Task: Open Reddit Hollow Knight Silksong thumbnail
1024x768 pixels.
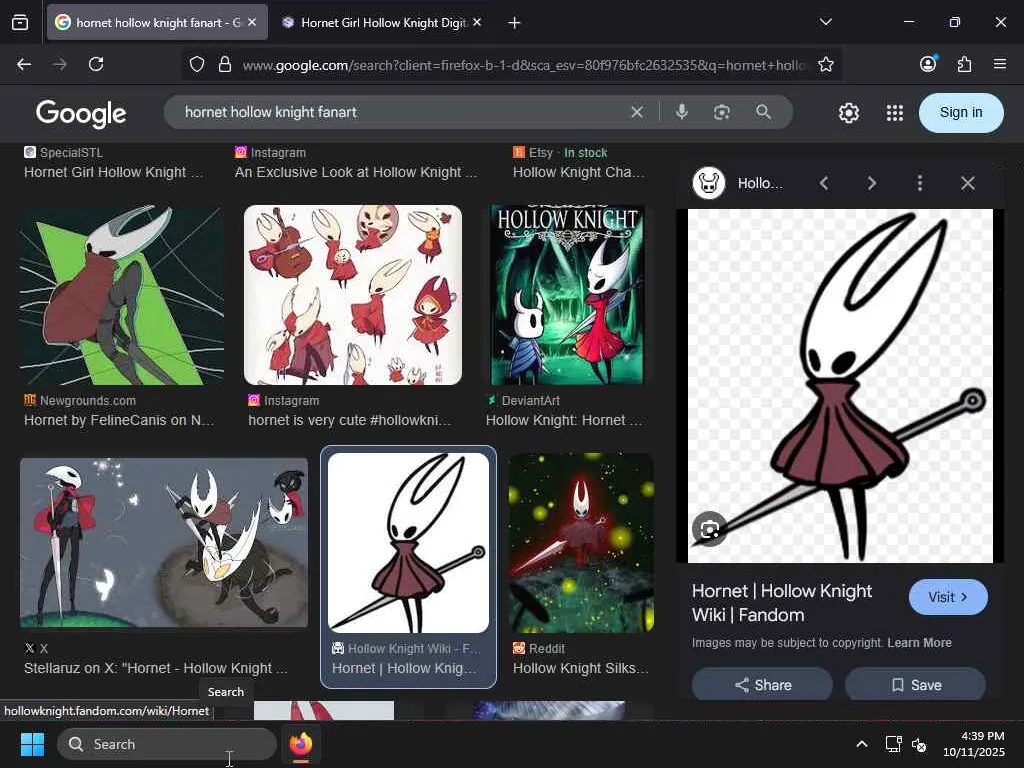Action: click(x=581, y=543)
